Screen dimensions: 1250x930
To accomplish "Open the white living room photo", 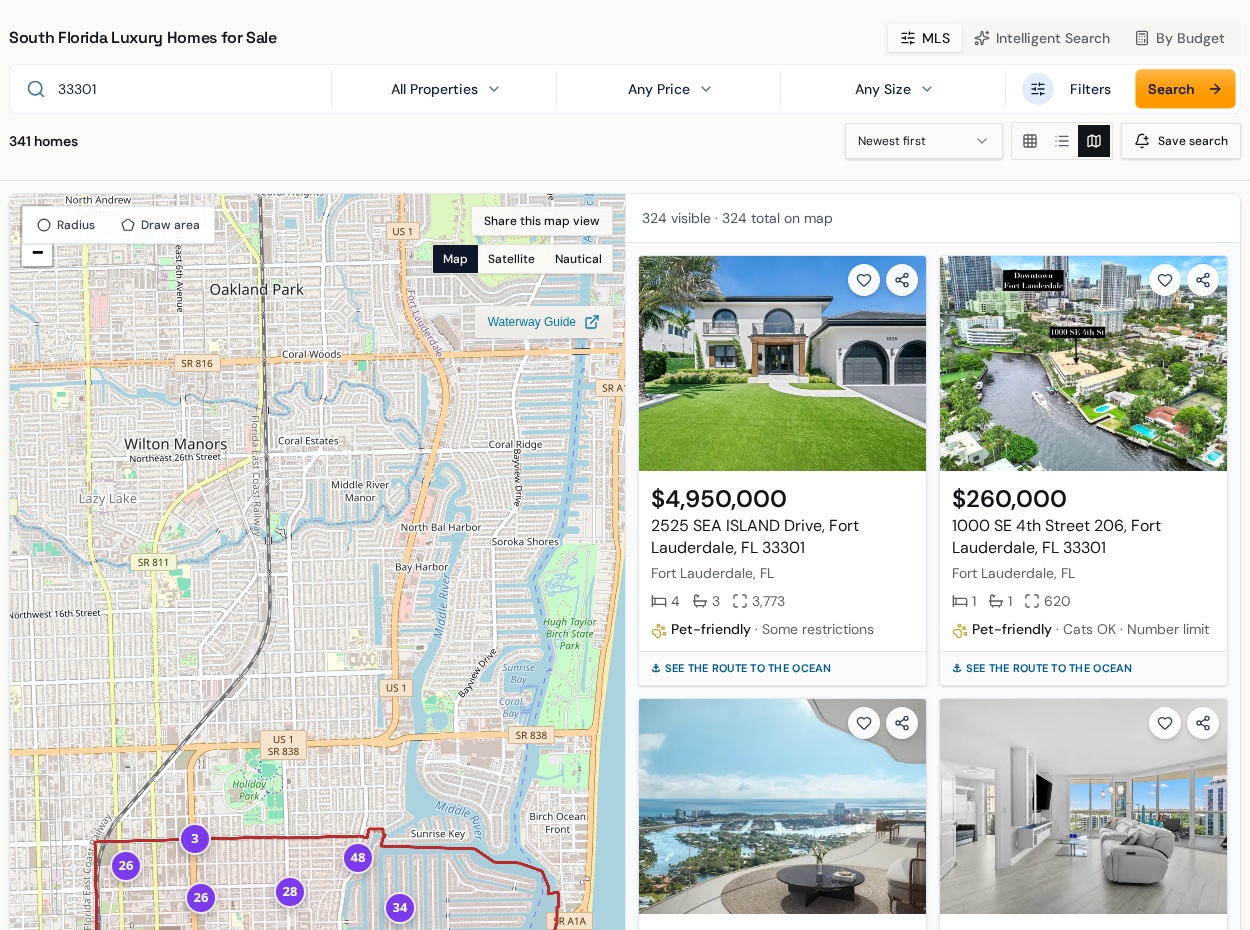I will (1083, 806).
